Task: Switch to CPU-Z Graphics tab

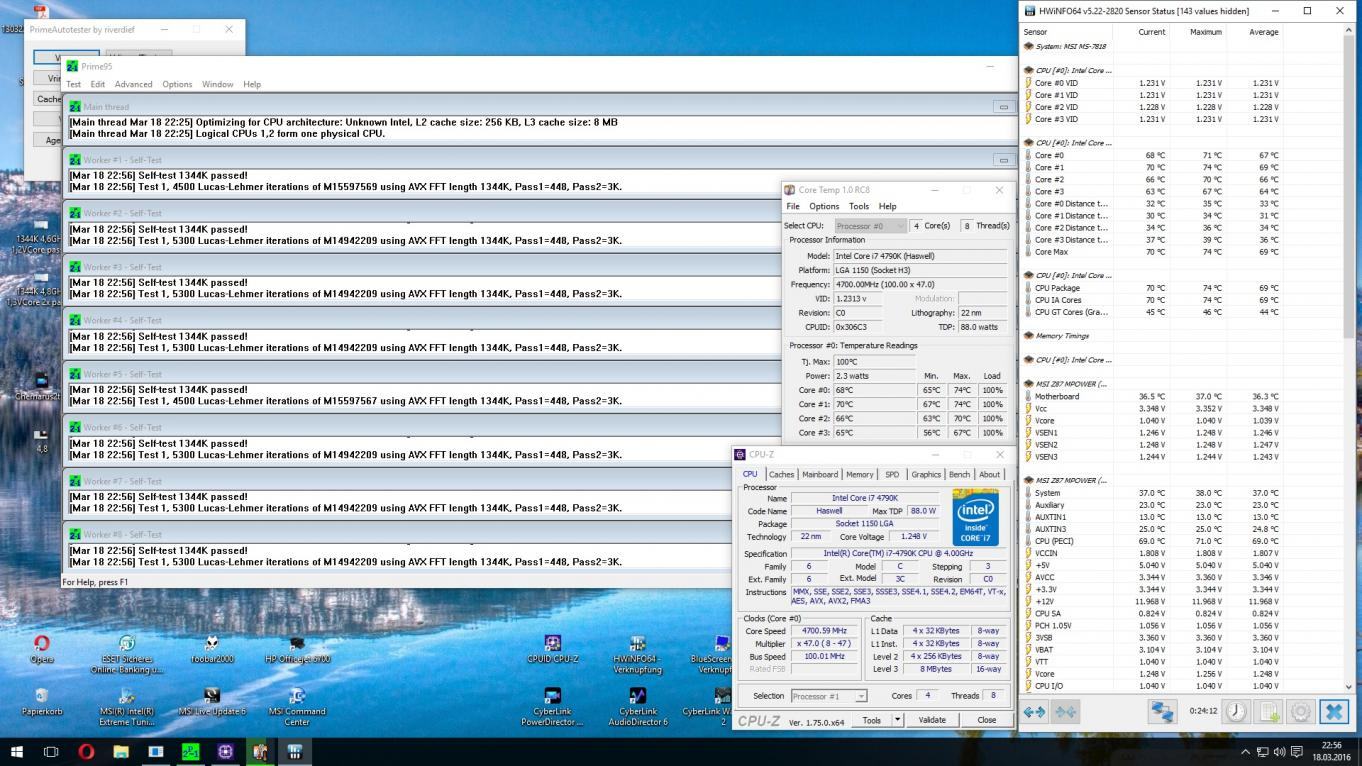Action: pos(926,474)
